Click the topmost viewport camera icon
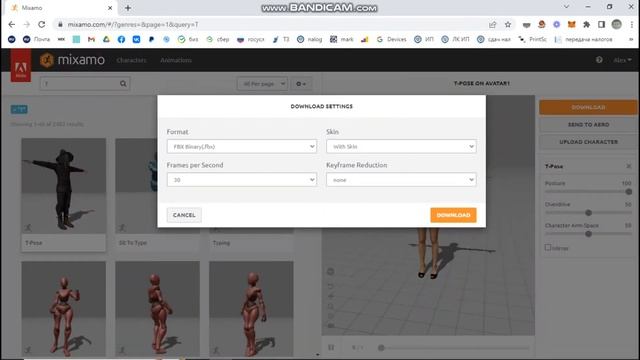Viewport: 640px width, 360px height. (331, 271)
